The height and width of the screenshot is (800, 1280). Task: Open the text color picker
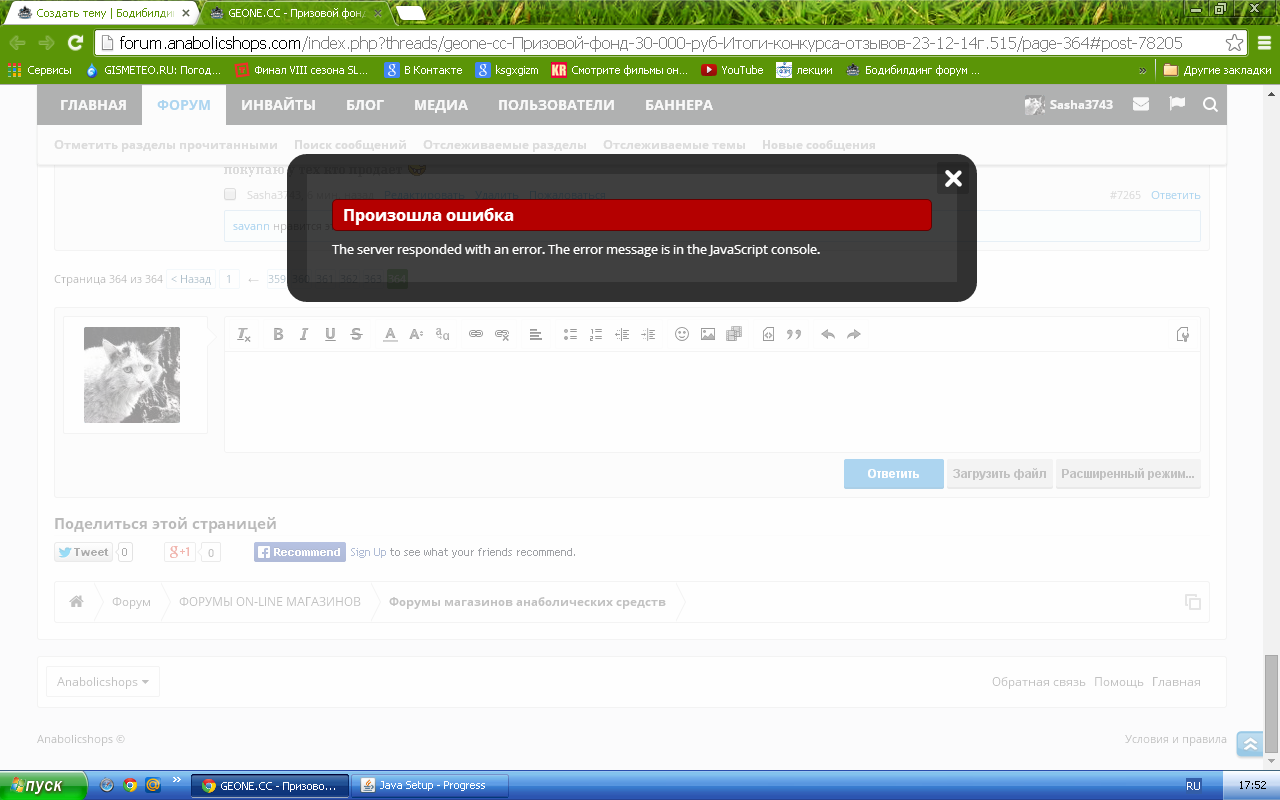pyautogui.click(x=390, y=335)
